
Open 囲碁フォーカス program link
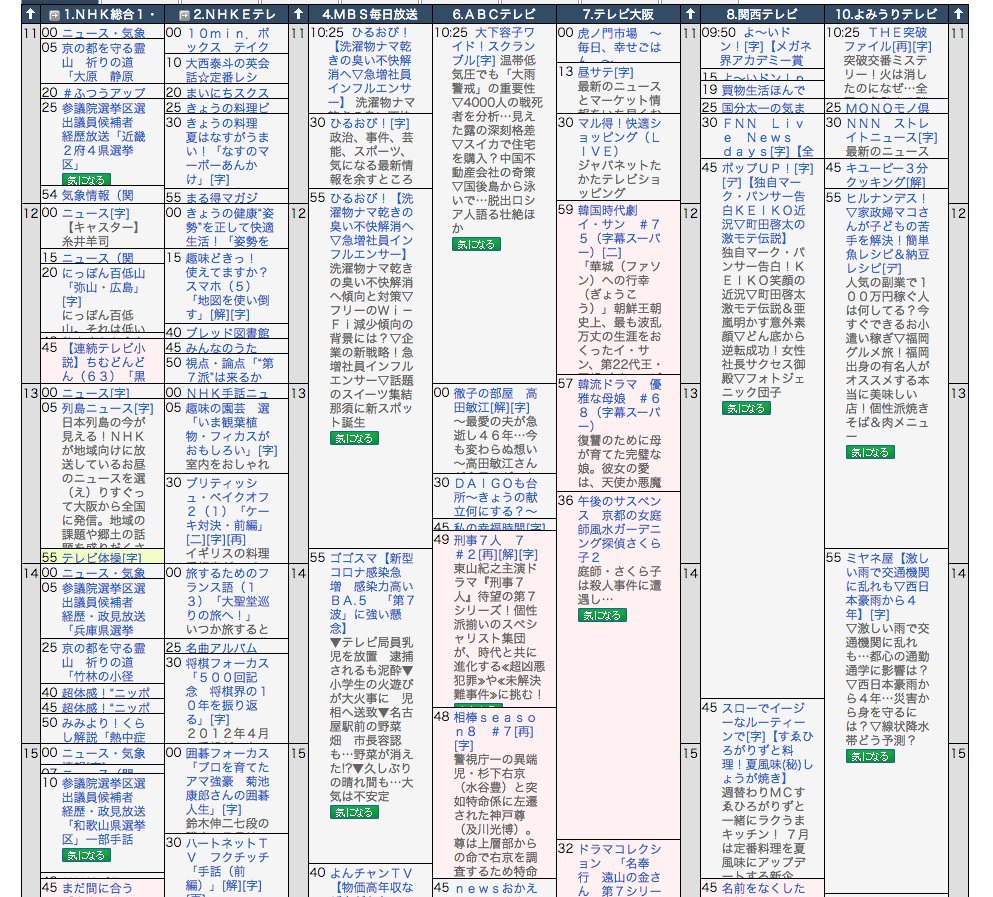pos(227,780)
